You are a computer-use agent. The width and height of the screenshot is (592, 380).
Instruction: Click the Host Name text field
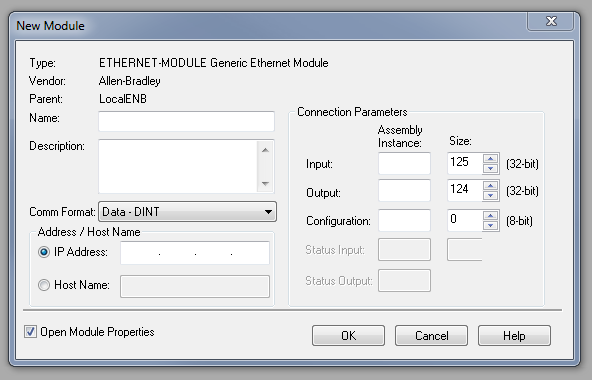click(x=195, y=286)
